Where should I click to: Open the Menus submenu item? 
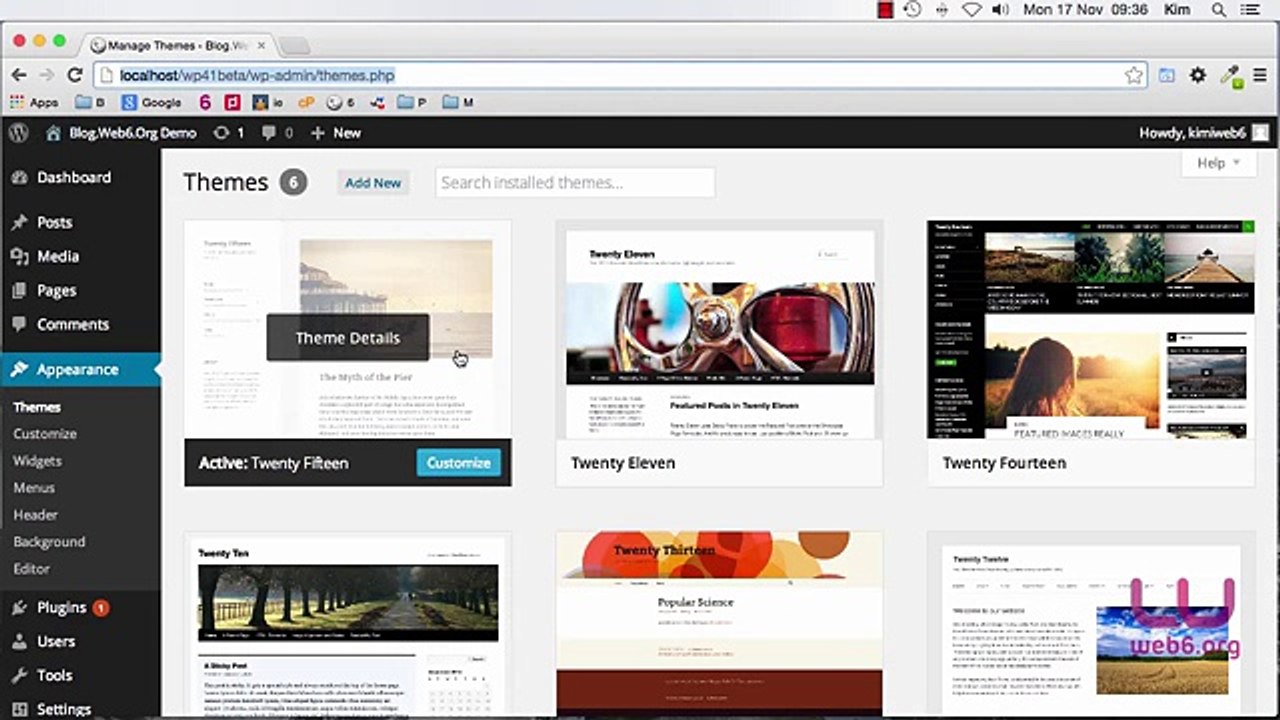34,488
